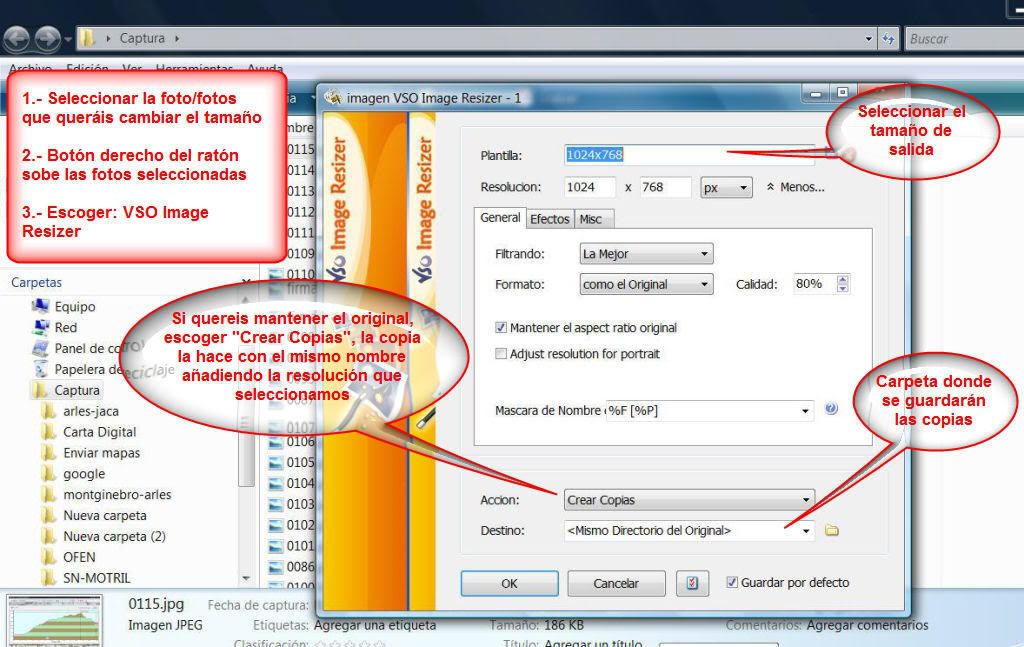Click the Calidad 80% value field
The image size is (1024, 647).
coord(814,284)
